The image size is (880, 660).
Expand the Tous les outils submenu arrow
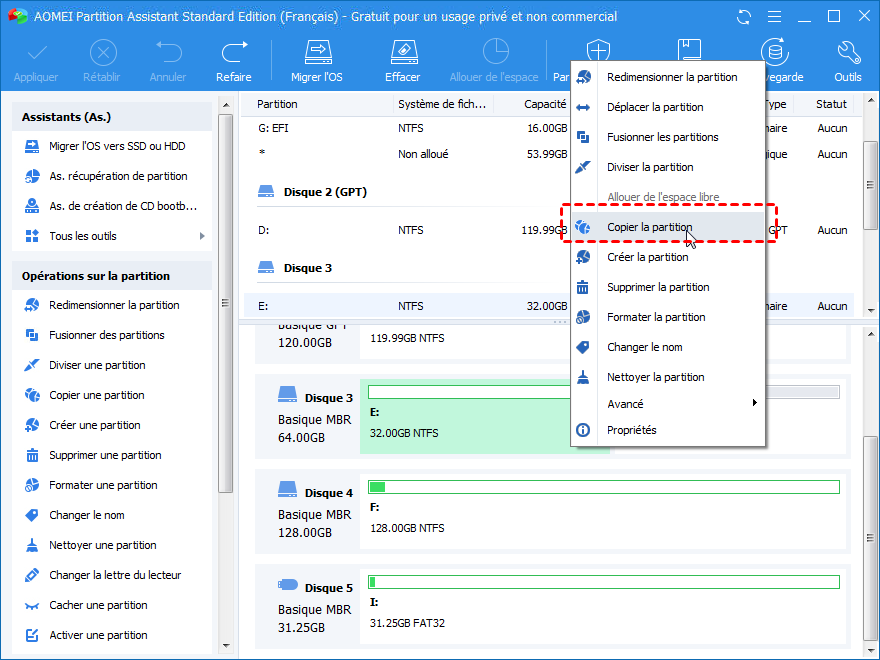click(x=202, y=236)
